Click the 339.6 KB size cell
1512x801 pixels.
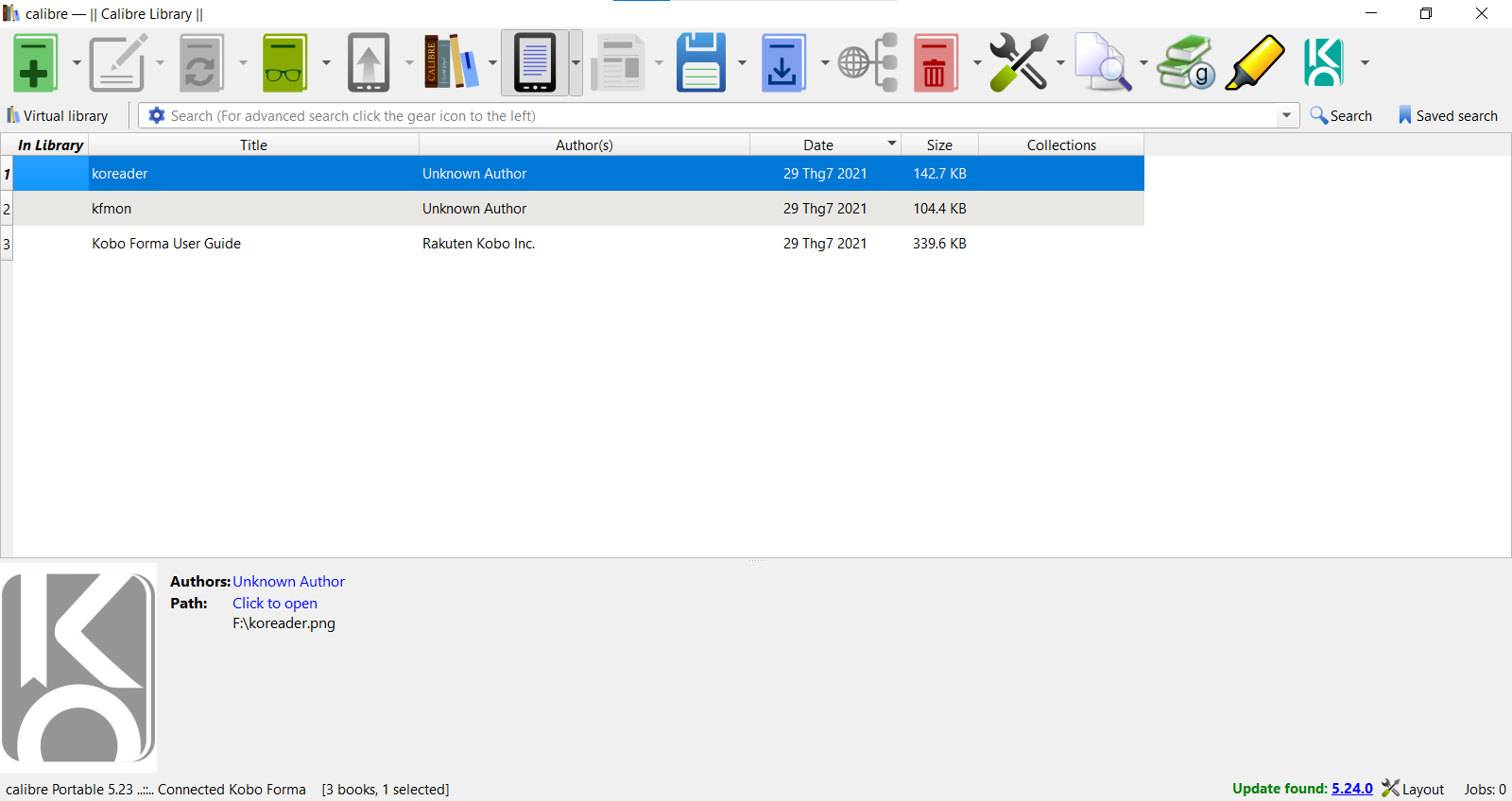click(x=939, y=244)
